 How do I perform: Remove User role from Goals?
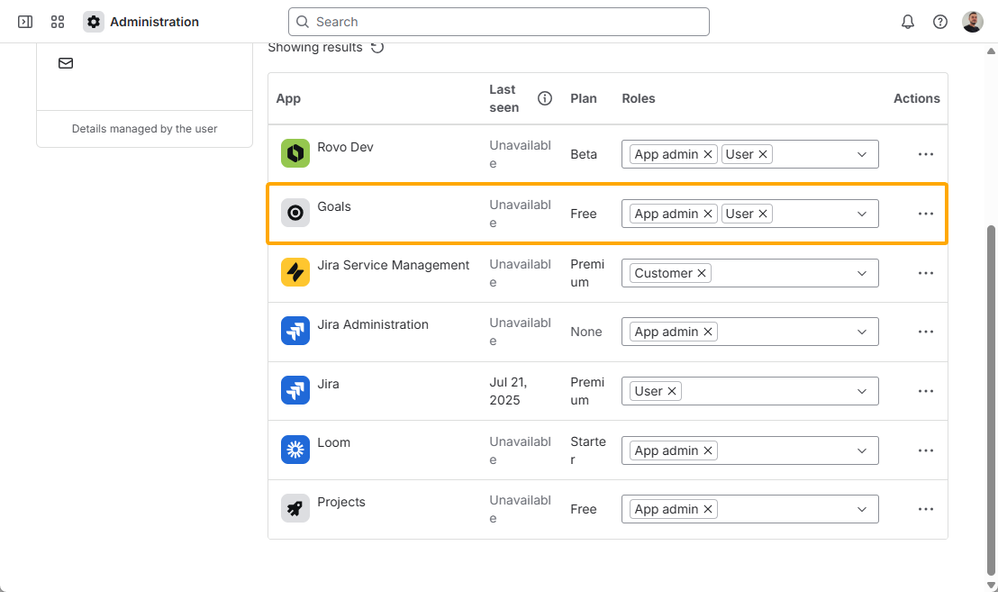click(x=763, y=214)
